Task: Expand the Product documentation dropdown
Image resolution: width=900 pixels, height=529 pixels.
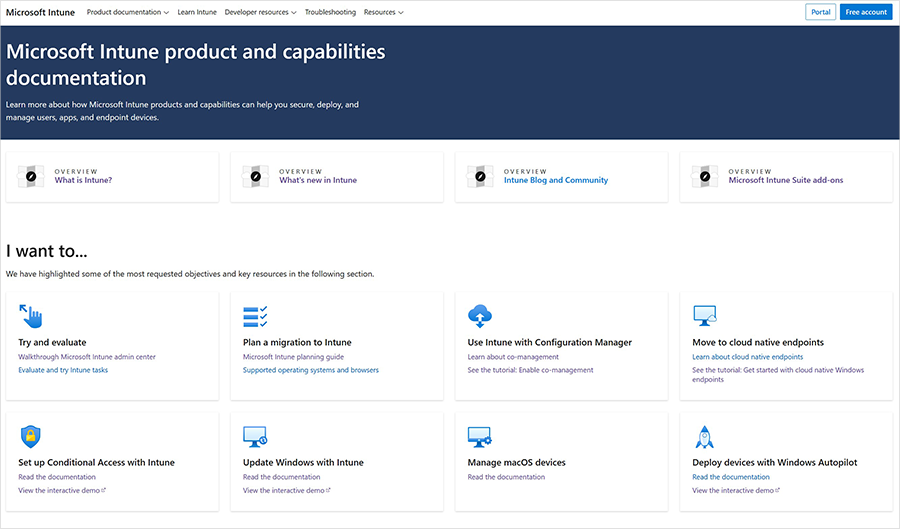Action: (127, 12)
